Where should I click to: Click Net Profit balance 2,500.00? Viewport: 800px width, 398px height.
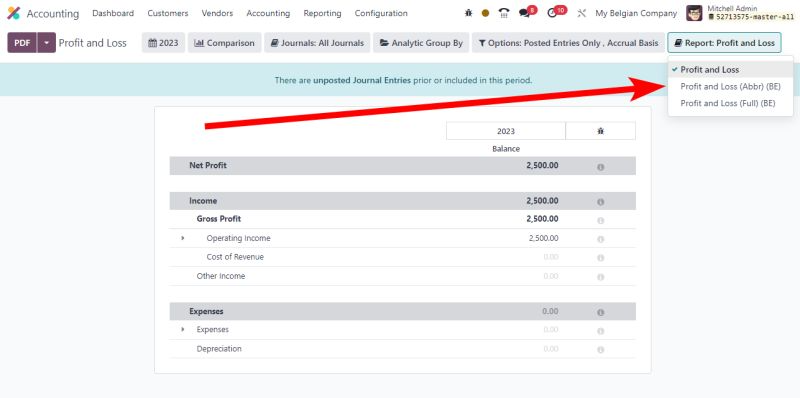pyautogui.click(x=542, y=165)
